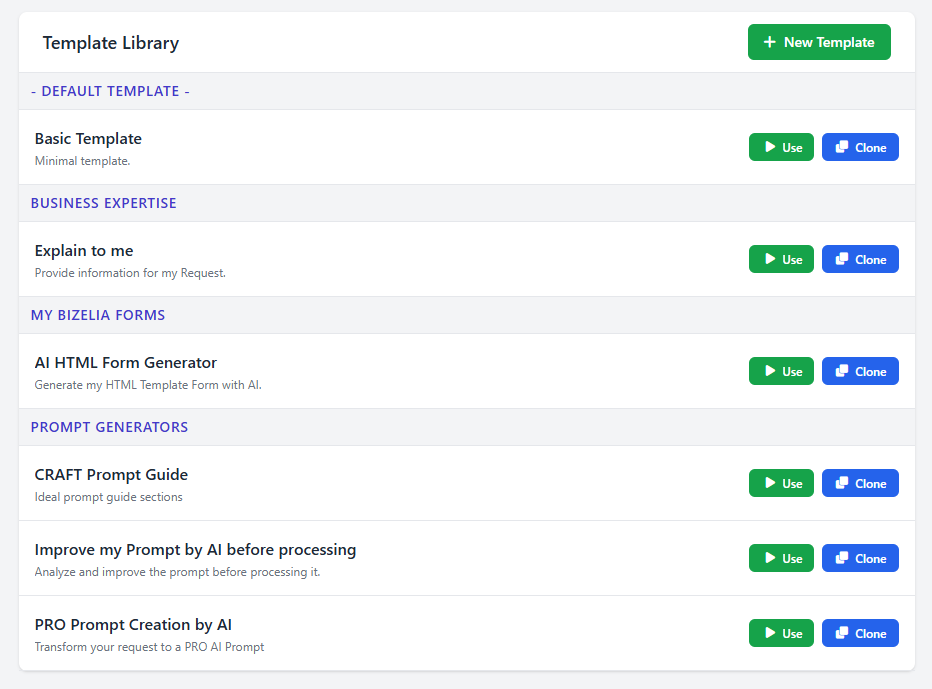Viewport: 932px width, 689px height.
Task: Click the clone icon for Explain to me
Action: click(x=842, y=259)
